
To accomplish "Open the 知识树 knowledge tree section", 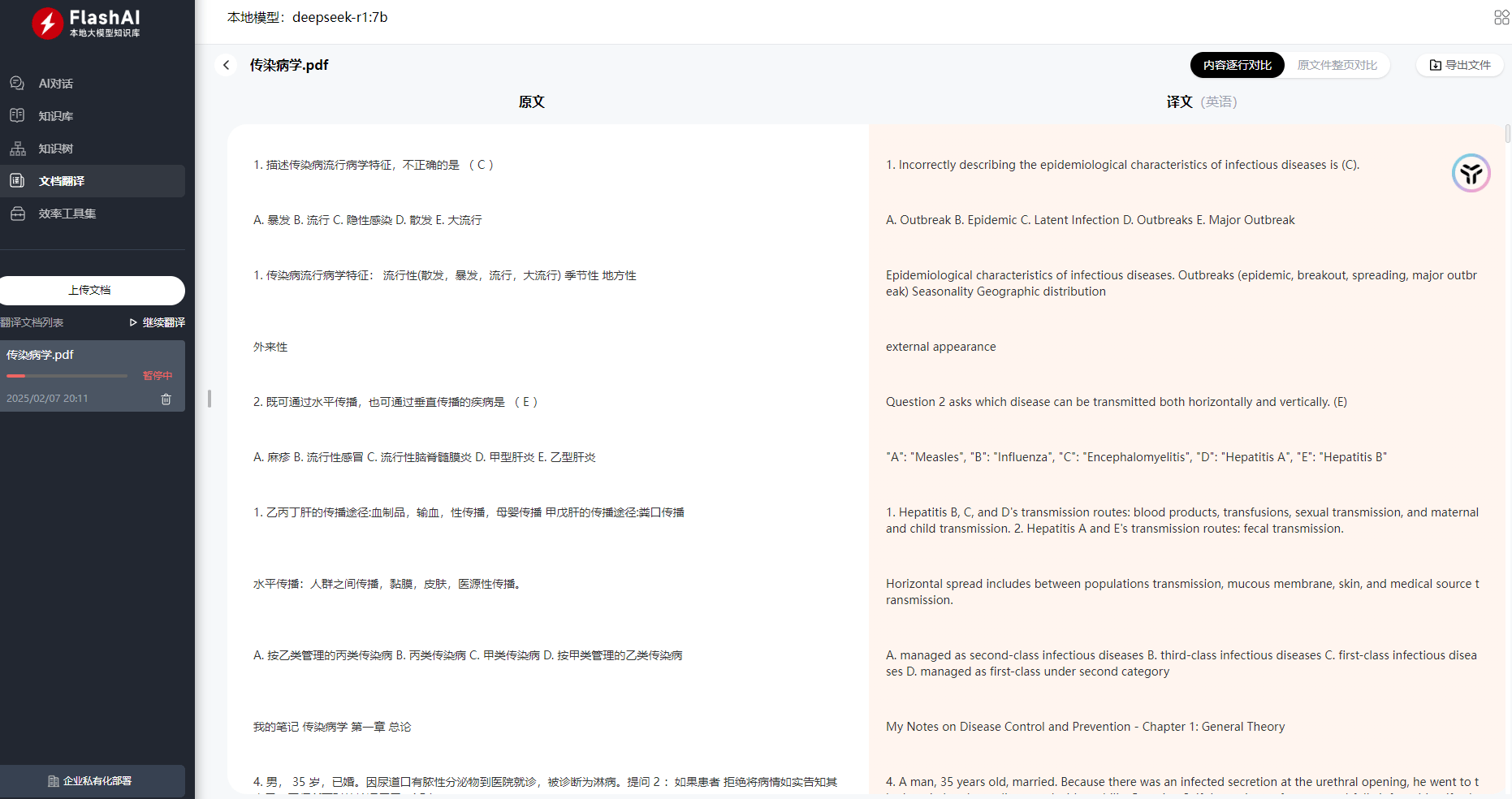I will pos(55,148).
